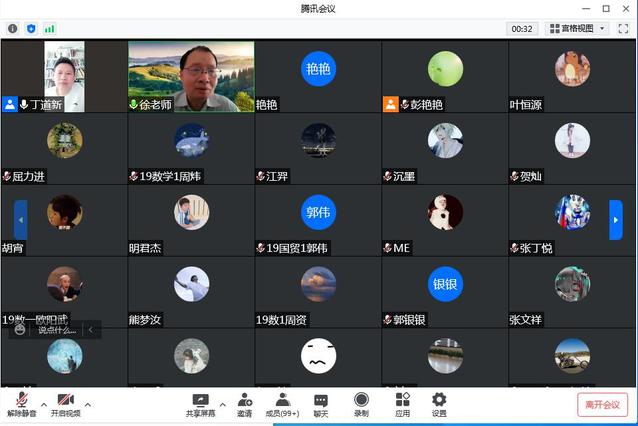638x426 pixels.
Task: Click Share Screen (共享屏幕)
Action: coord(201,404)
